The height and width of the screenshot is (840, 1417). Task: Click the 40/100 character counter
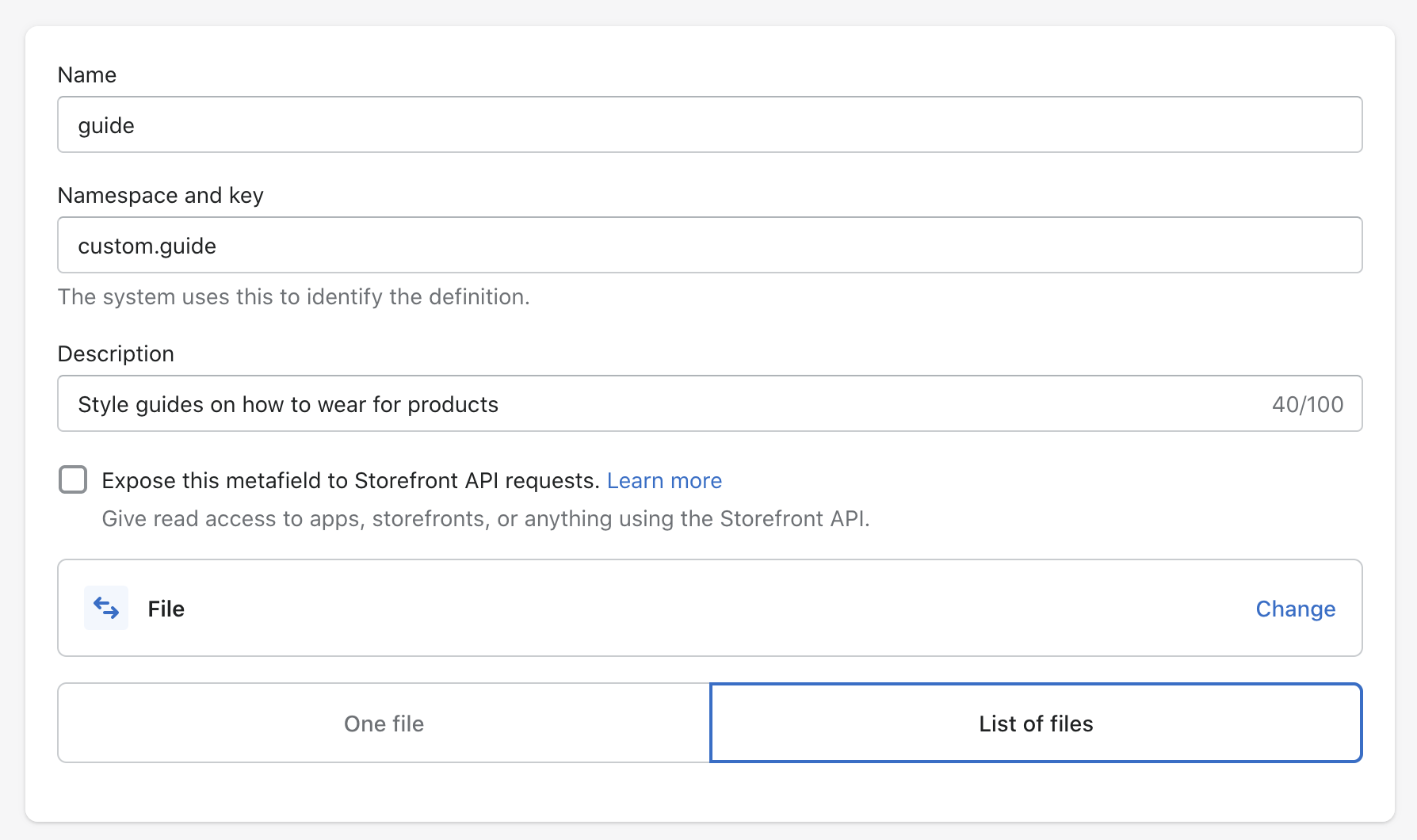[1308, 404]
